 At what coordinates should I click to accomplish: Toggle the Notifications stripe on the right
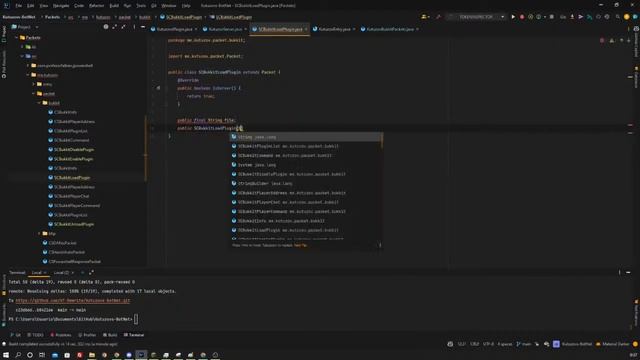coord(636,313)
